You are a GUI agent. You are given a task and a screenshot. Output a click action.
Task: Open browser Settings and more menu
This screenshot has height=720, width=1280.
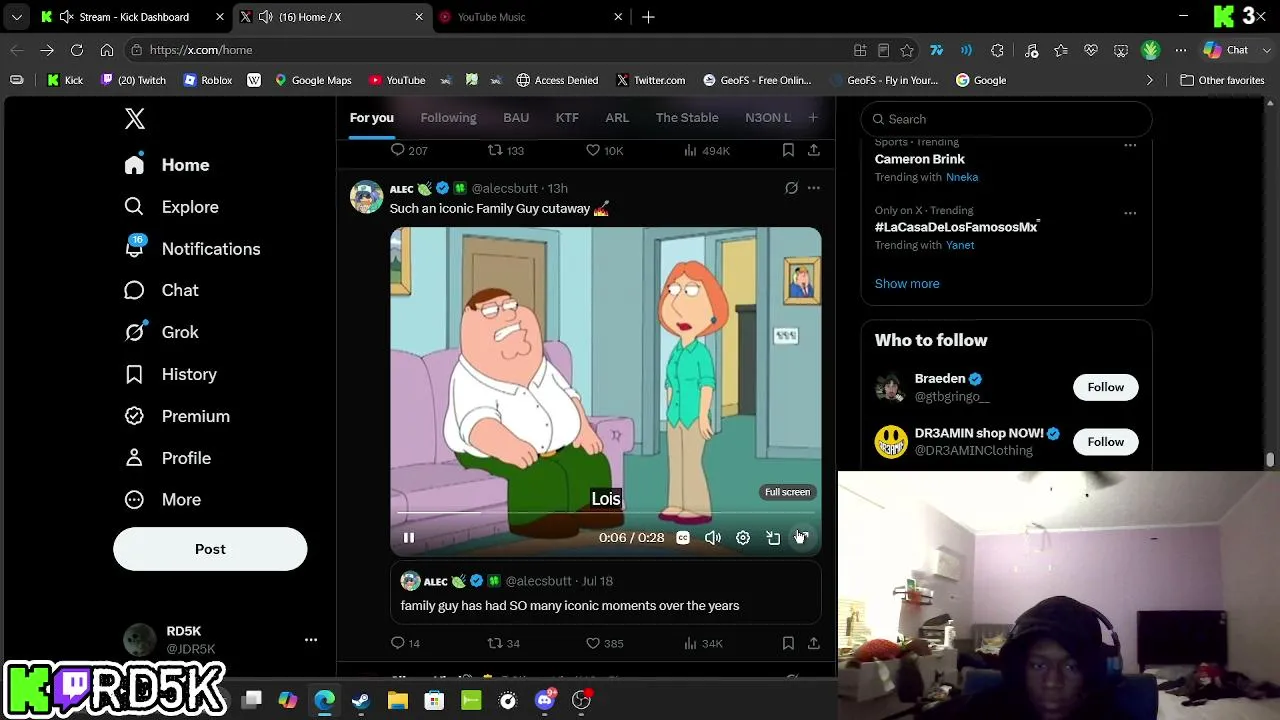(x=1181, y=50)
